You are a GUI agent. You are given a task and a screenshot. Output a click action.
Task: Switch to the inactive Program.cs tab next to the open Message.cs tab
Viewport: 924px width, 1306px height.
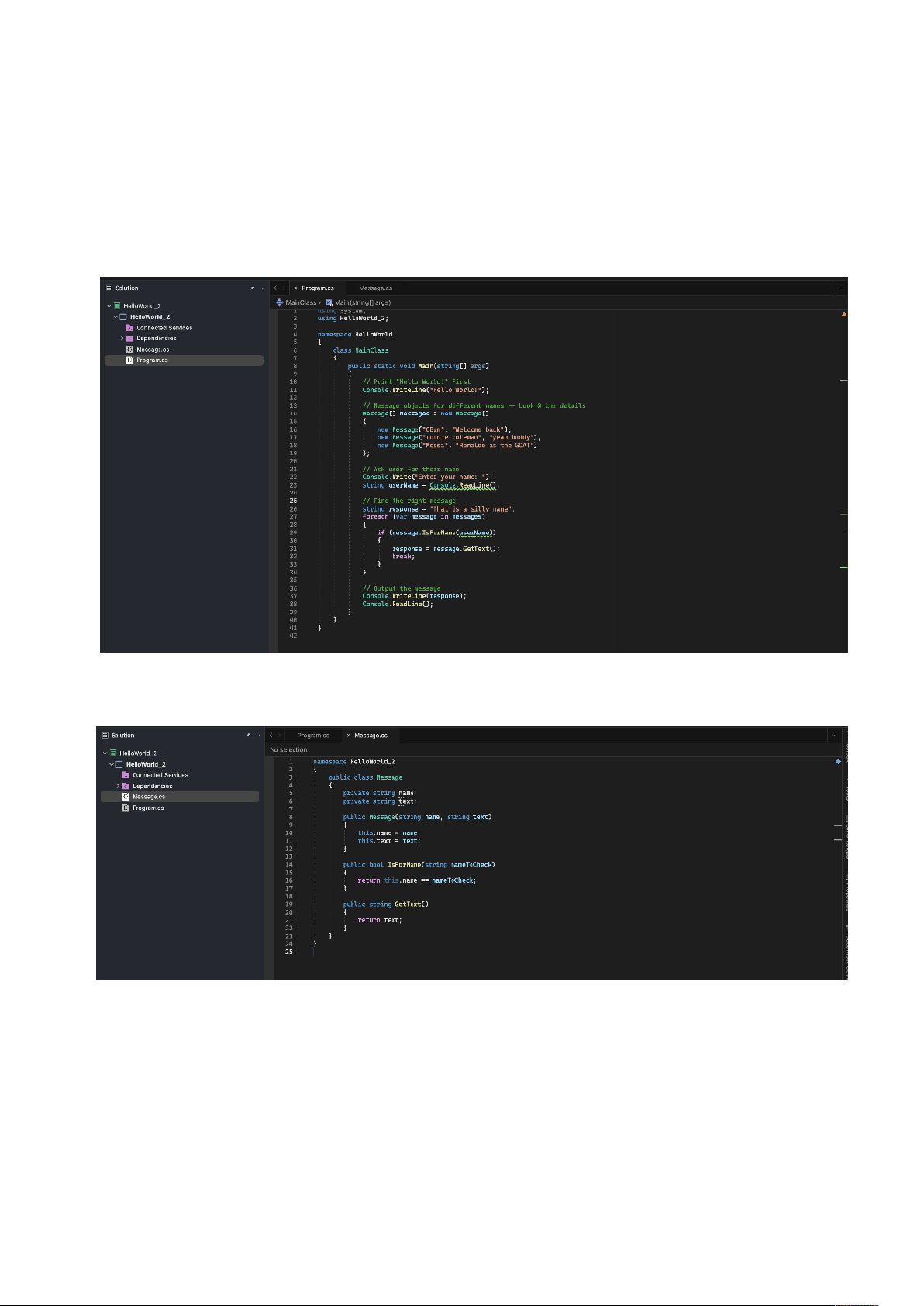[313, 736]
